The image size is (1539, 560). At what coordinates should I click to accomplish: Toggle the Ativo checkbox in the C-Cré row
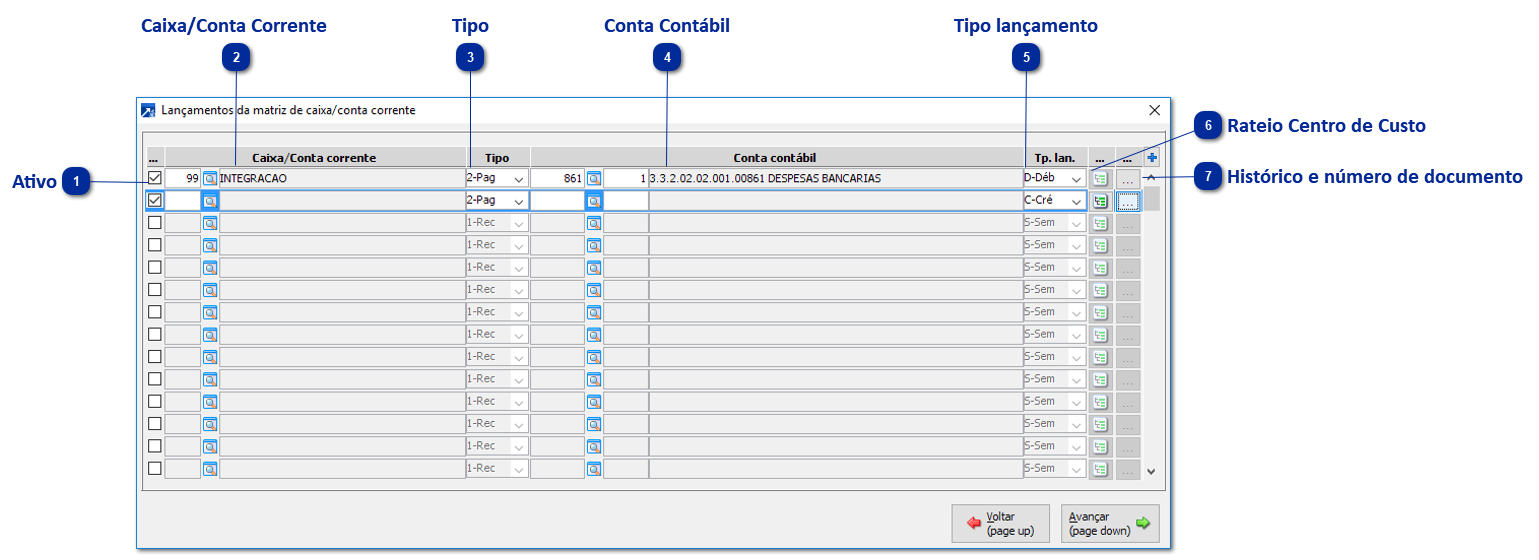click(x=155, y=200)
